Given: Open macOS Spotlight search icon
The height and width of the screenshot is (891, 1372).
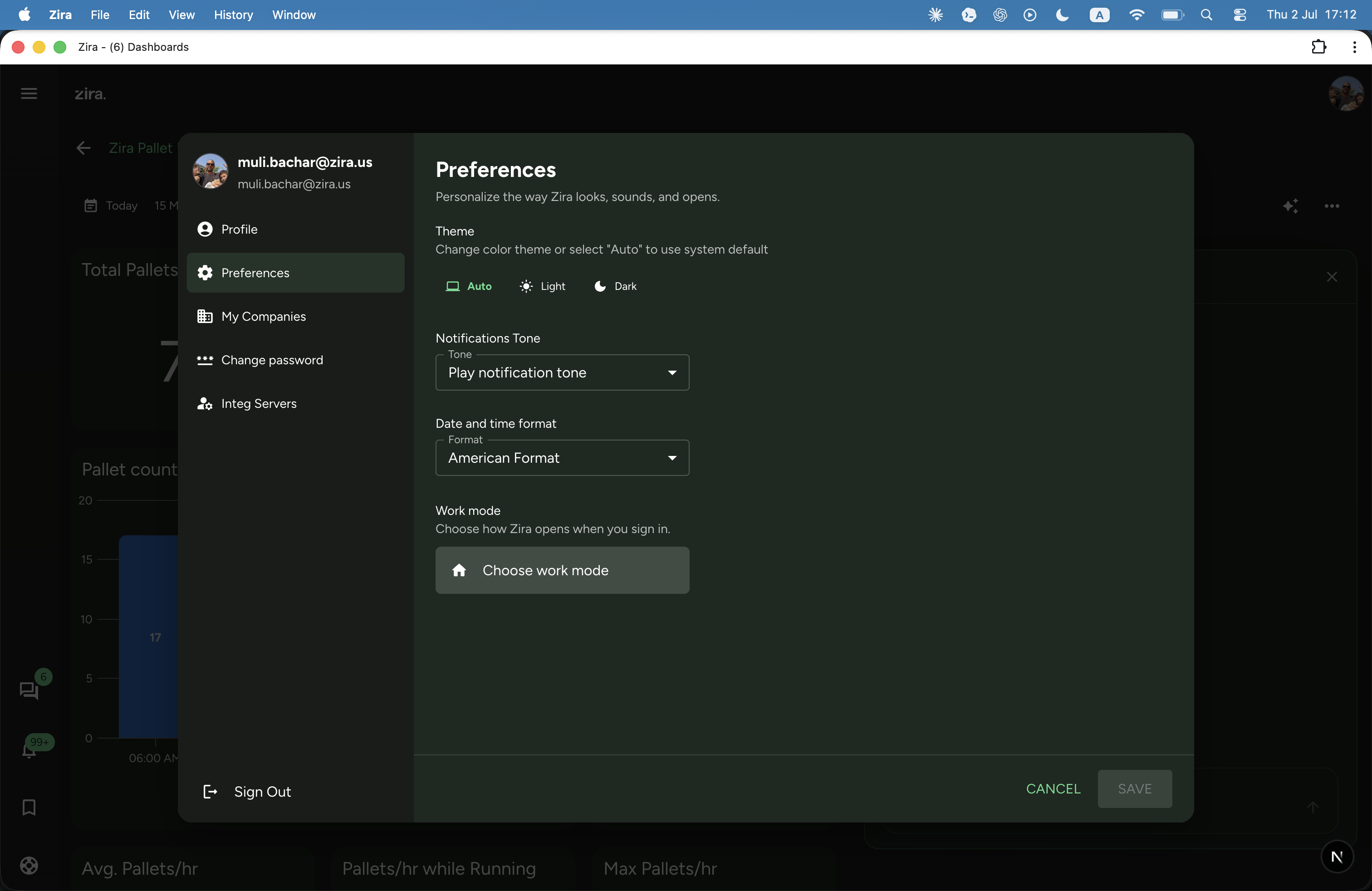Looking at the screenshot, I should pyautogui.click(x=1206, y=15).
